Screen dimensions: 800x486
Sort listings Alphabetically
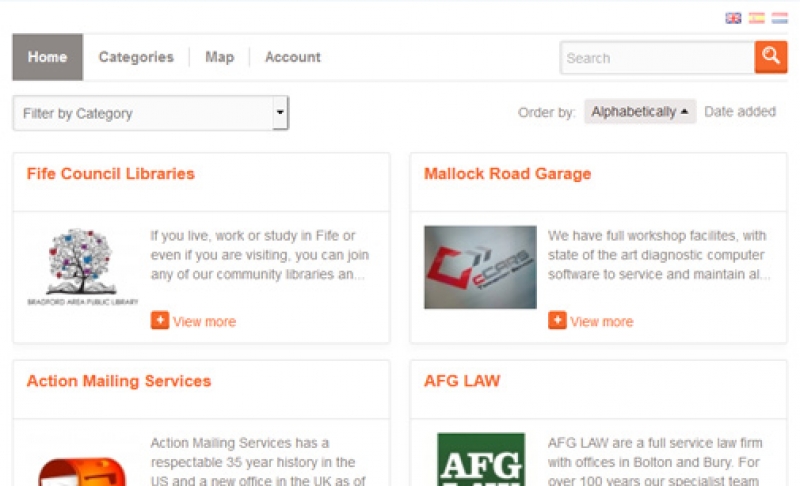tap(640, 111)
